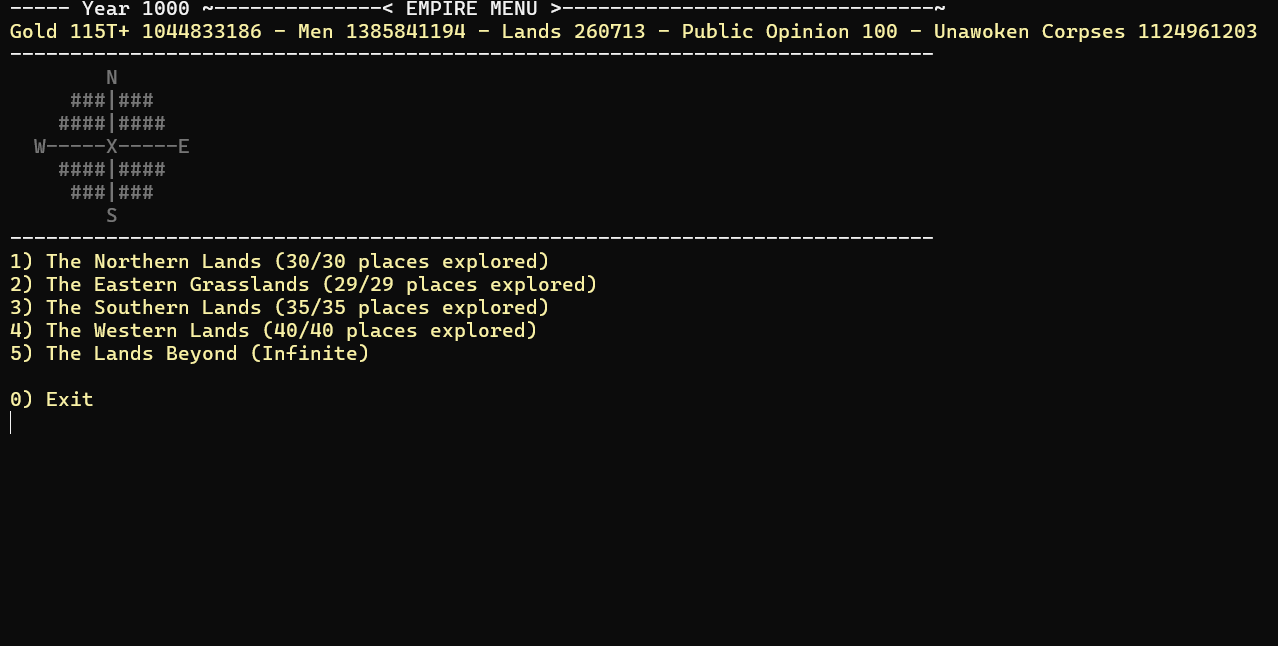This screenshot has height=646, width=1278.
Task: Choose The Eastern Grasslands menu entry
Action: click(x=304, y=285)
